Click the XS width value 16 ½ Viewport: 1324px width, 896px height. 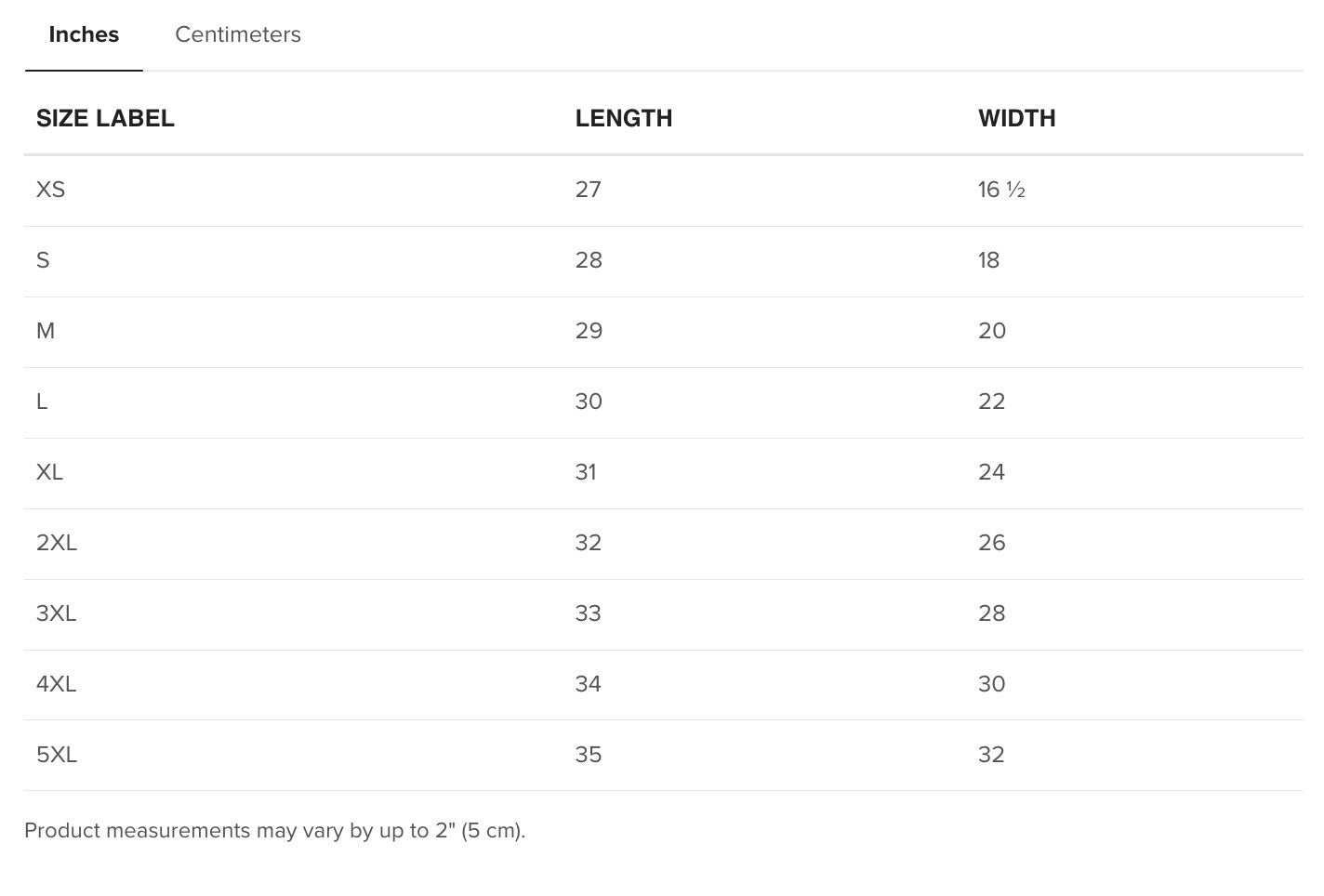1001,190
